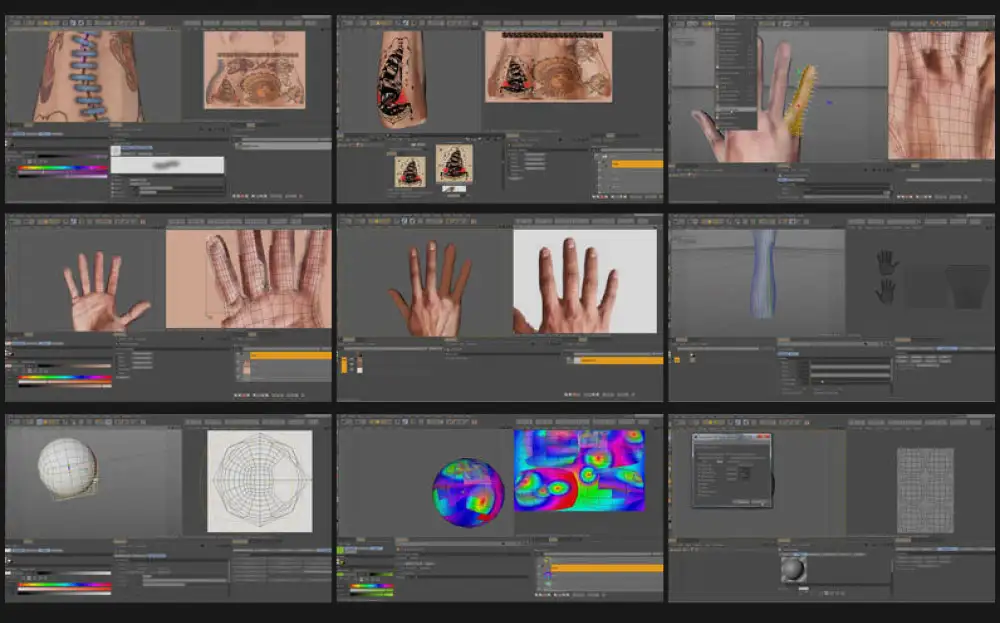Select the orange layer row in the rainbow sphere panel
The image size is (1000, 623).
point(607,568)
